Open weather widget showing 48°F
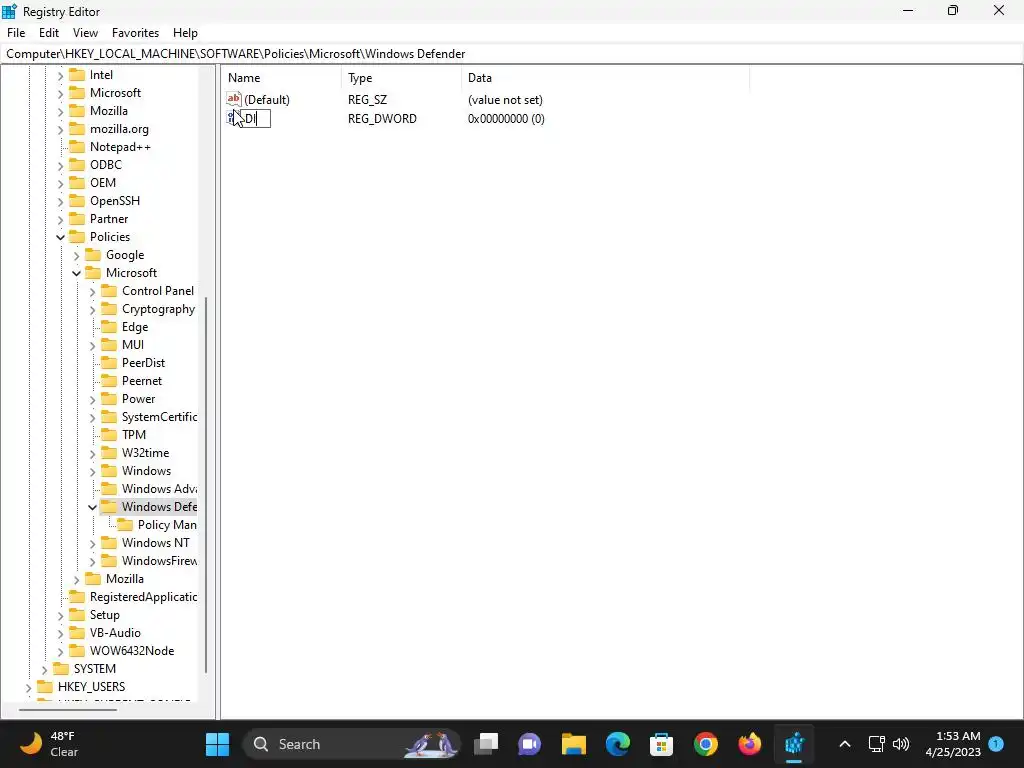Screen dimensions: 1024x768 click(50, 744)
